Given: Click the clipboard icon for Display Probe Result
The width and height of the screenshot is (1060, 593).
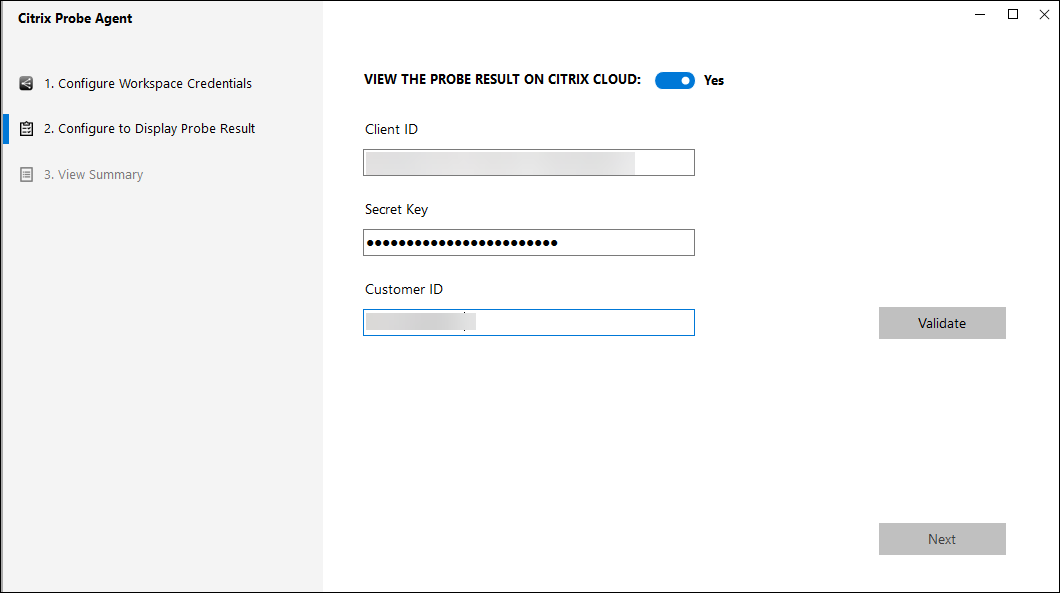Looking at the screenshot, I should 27,129.
